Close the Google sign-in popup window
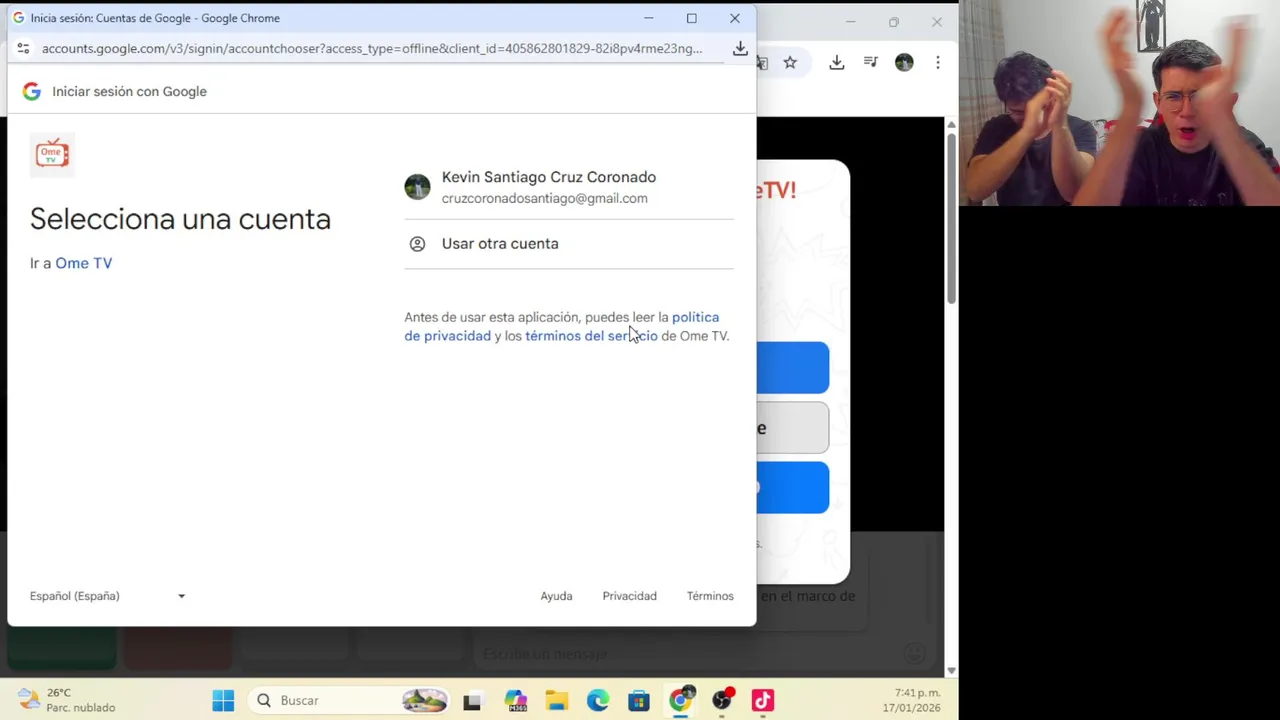 pos(735,18)
